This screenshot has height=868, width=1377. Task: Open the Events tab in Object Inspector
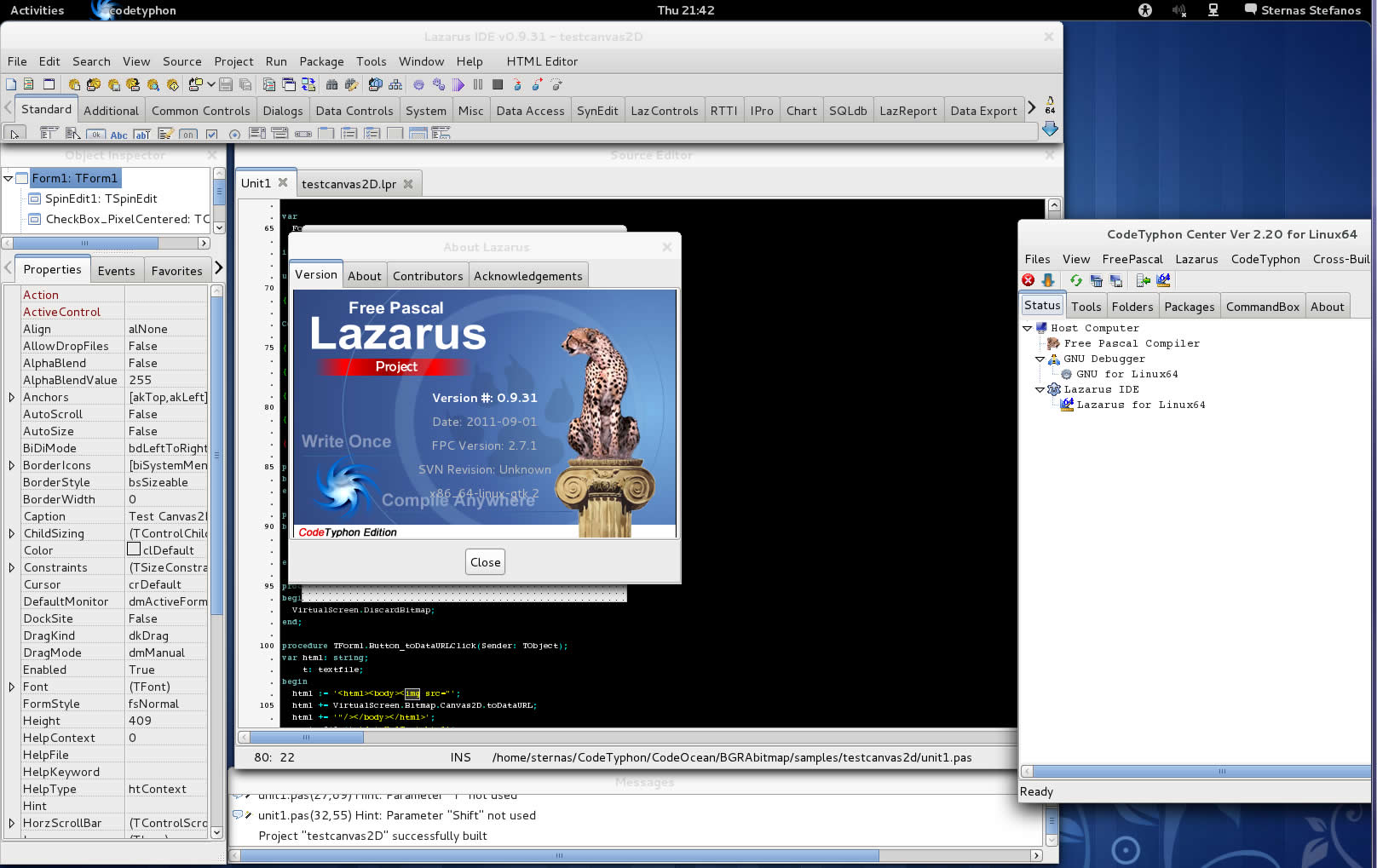[116, 271]
